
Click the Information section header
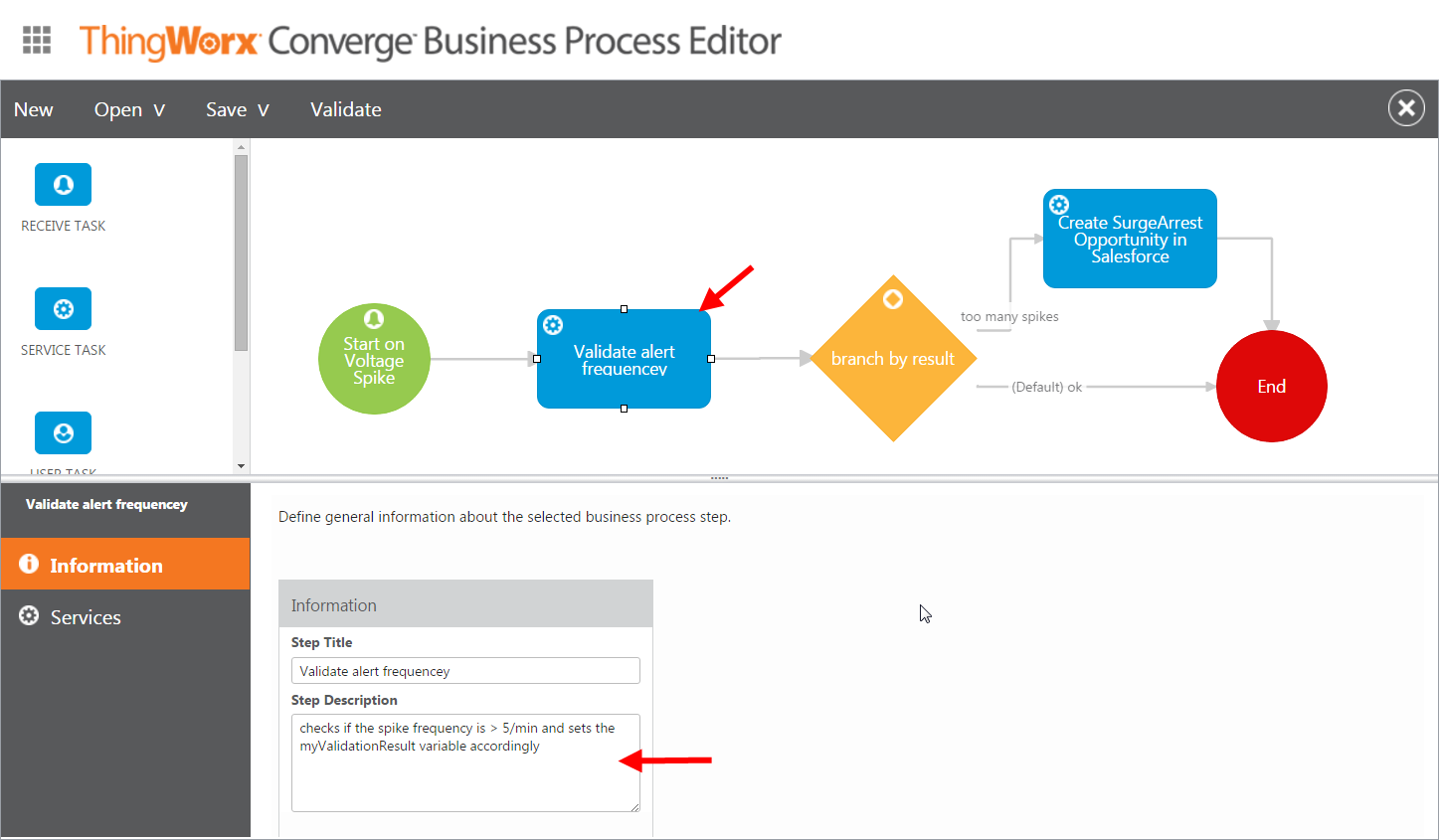(x=465, y=604)
